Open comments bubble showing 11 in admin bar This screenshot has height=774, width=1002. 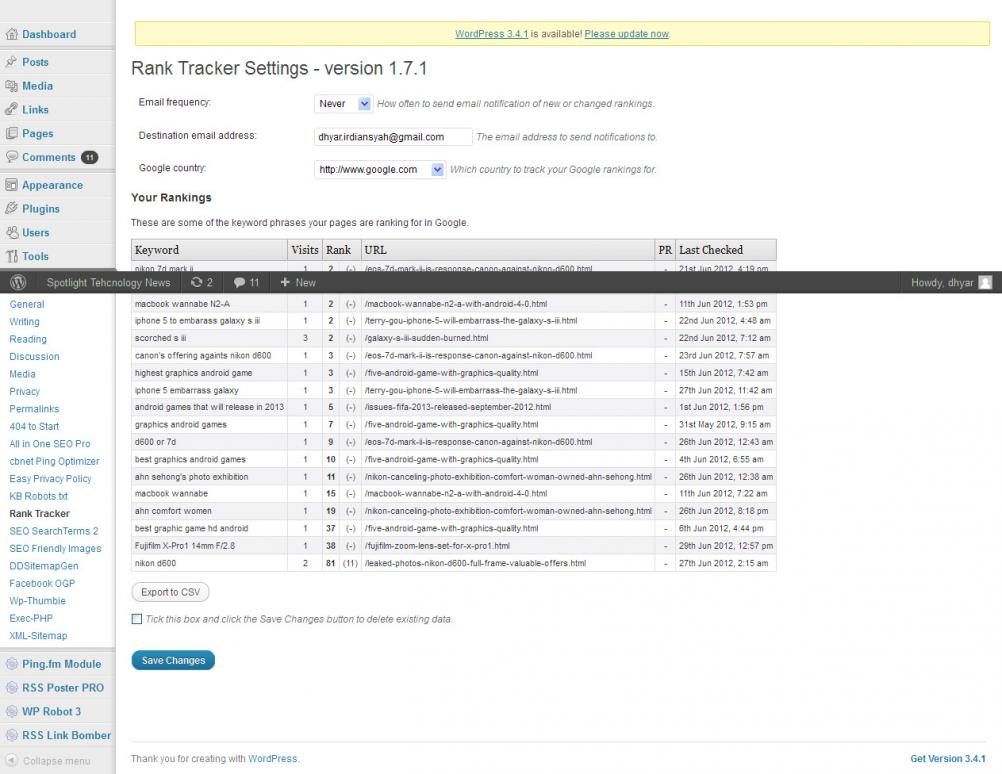tap(247, 282)
